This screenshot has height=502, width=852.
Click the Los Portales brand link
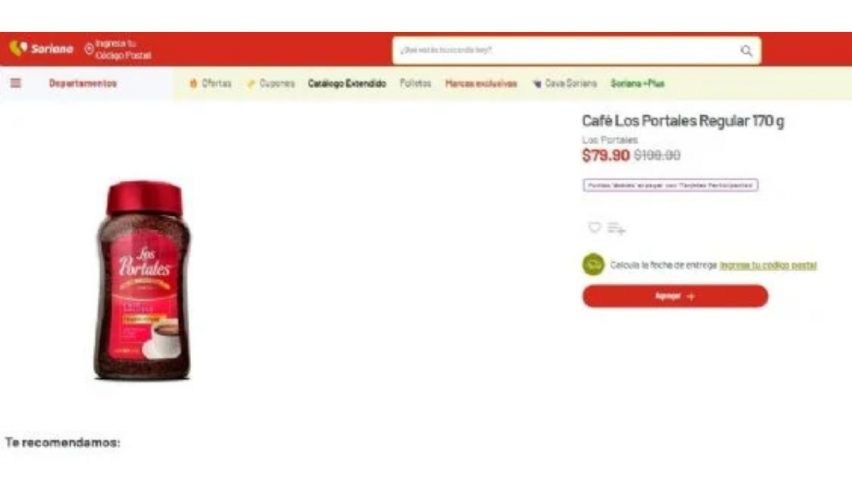(x=610, y=140)
